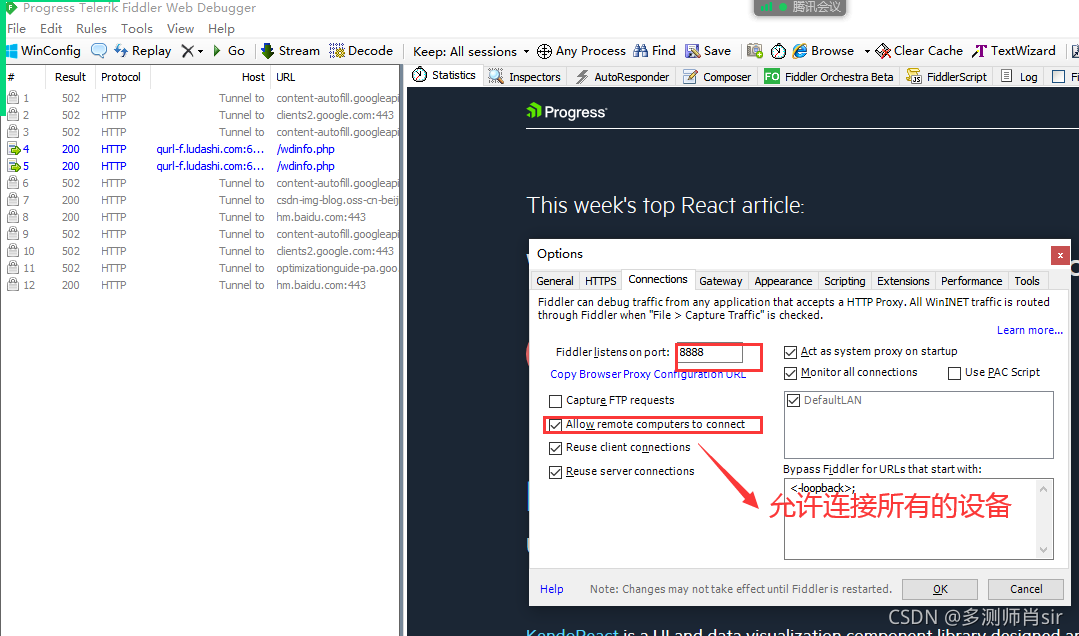This screenshot has width=1079, height=636.
Task: Switch to the Scripting options tab
Action: click(x=844, y=281)
